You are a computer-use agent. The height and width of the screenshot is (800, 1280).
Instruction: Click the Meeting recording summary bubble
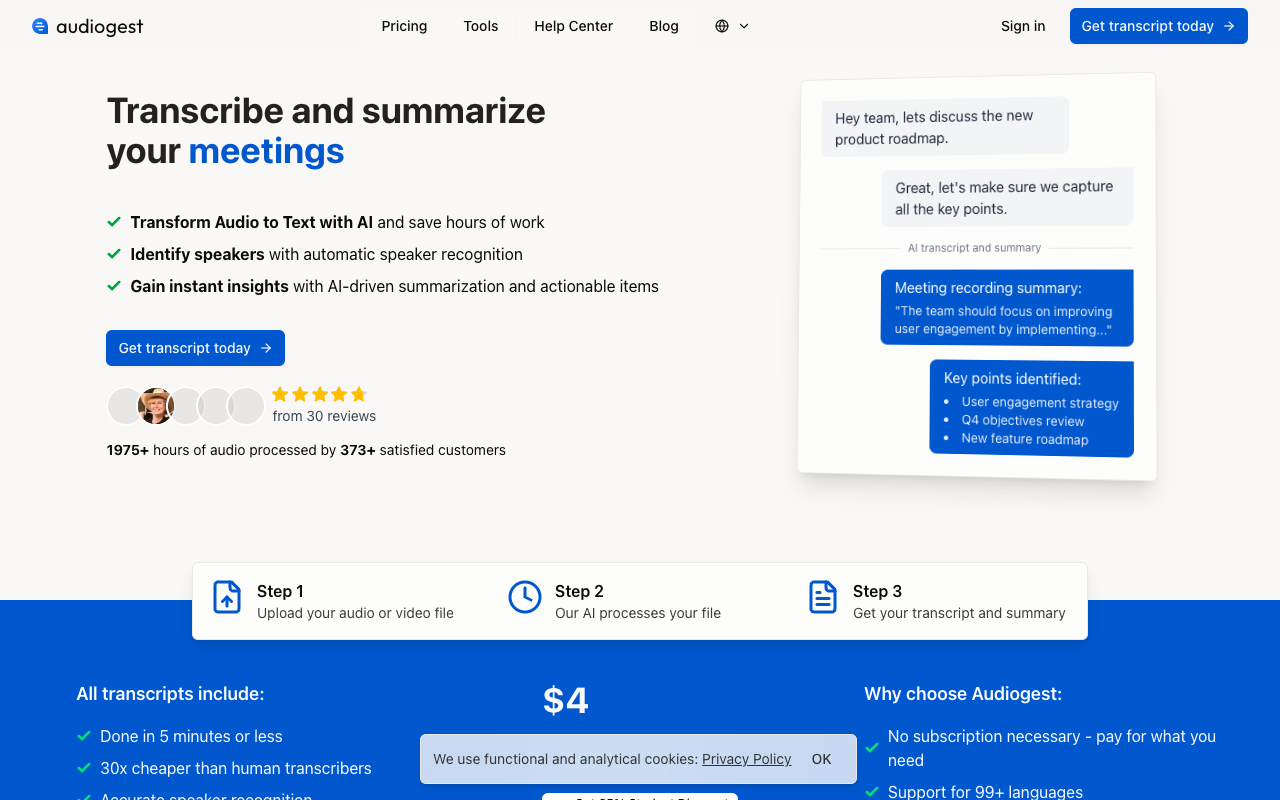click(1007, 308)
